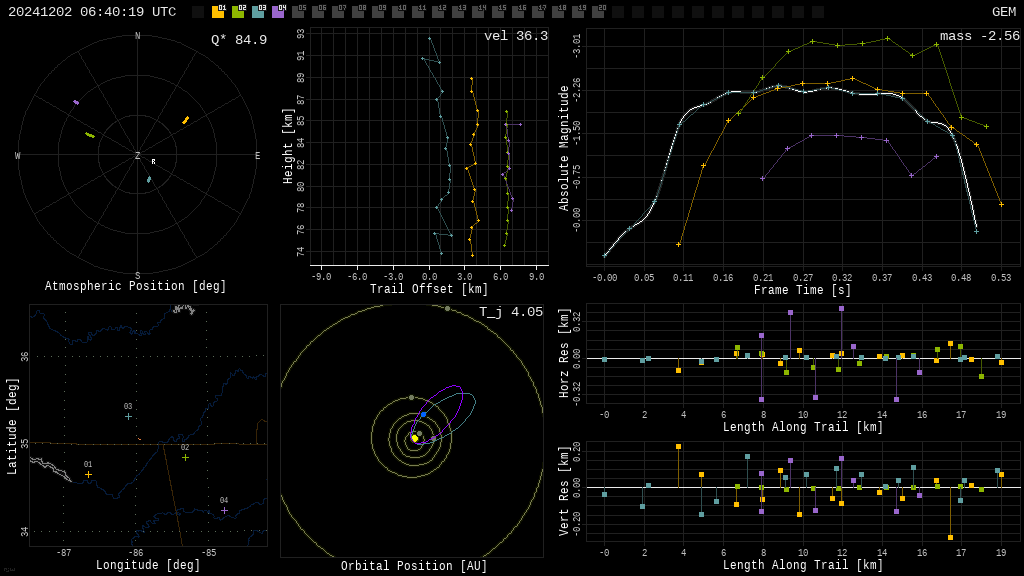Select the yellow station 01 swatch

pyautogui.click(x=218, y=12)
